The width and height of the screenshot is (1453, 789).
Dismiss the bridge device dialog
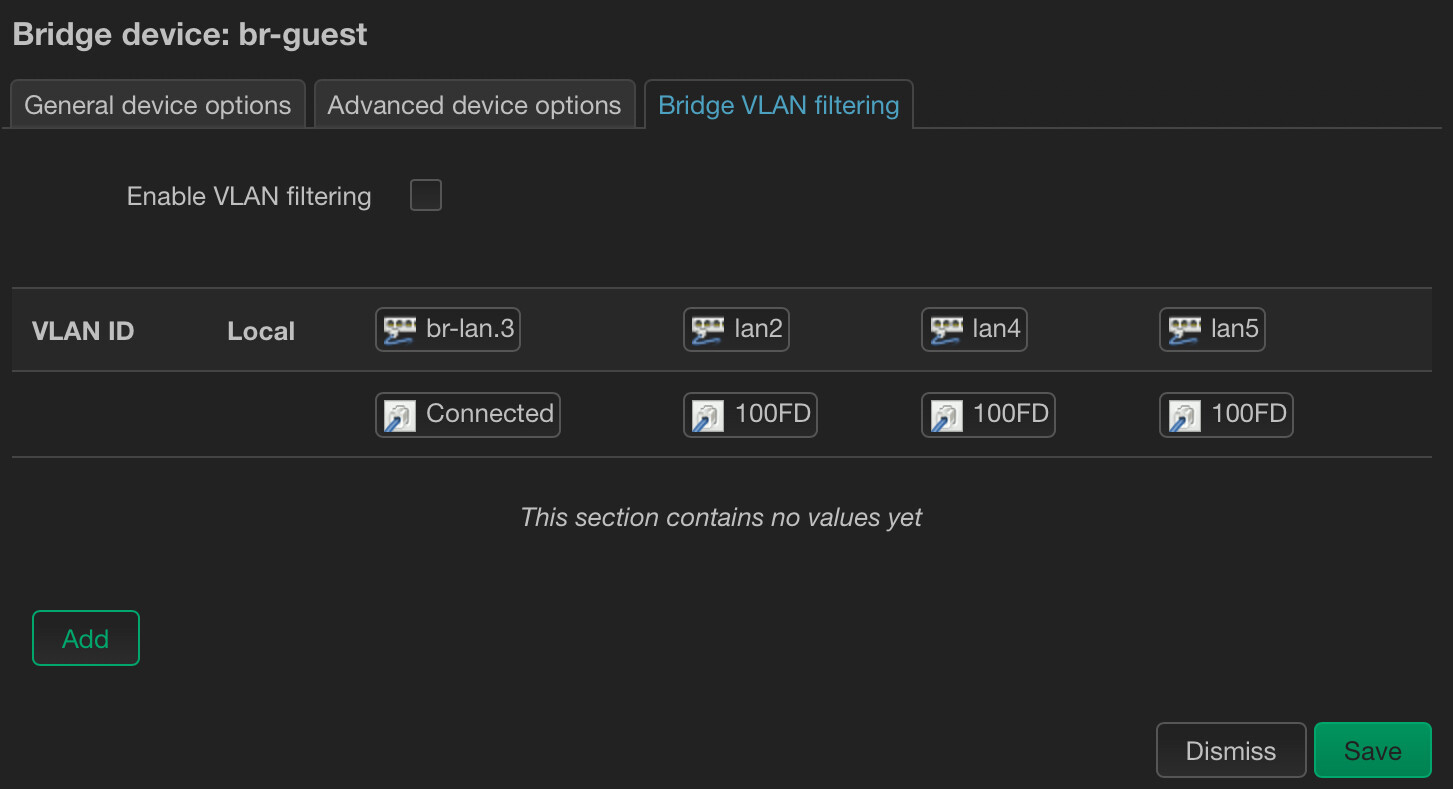click(1230, 750)
